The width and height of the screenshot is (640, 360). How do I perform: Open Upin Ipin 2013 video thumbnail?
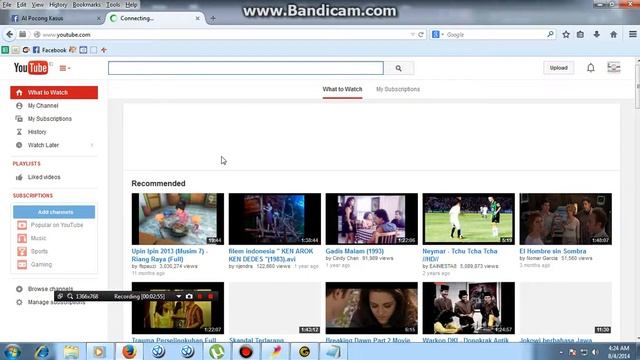tap(178, 219)
